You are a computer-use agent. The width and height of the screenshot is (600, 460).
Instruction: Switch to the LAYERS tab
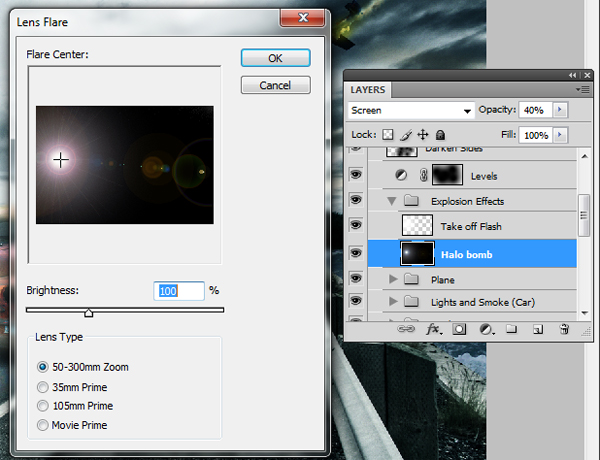coord(368,90)
